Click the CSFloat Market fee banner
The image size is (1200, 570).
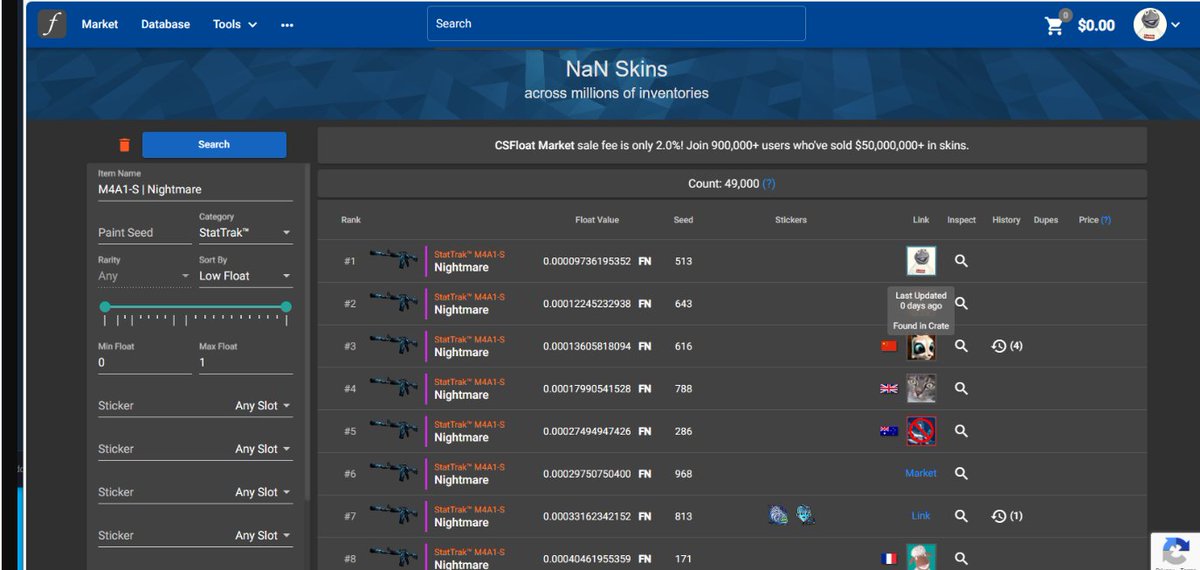pyautogui.click(x=732, y=145)
